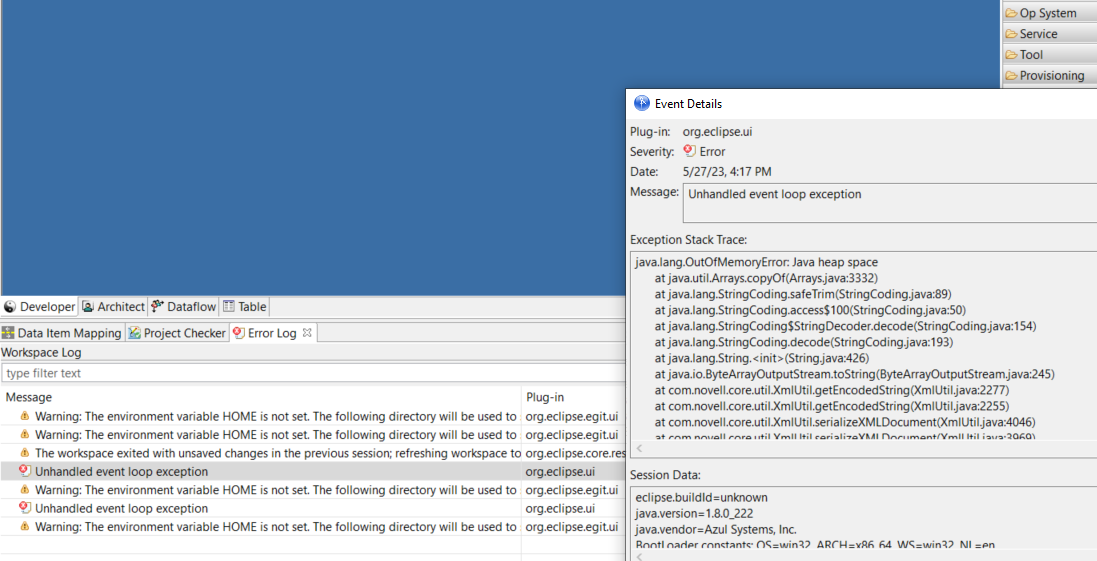Click the Table tab icon
Screen dimensions: 1097x561
tap(228, 307)
